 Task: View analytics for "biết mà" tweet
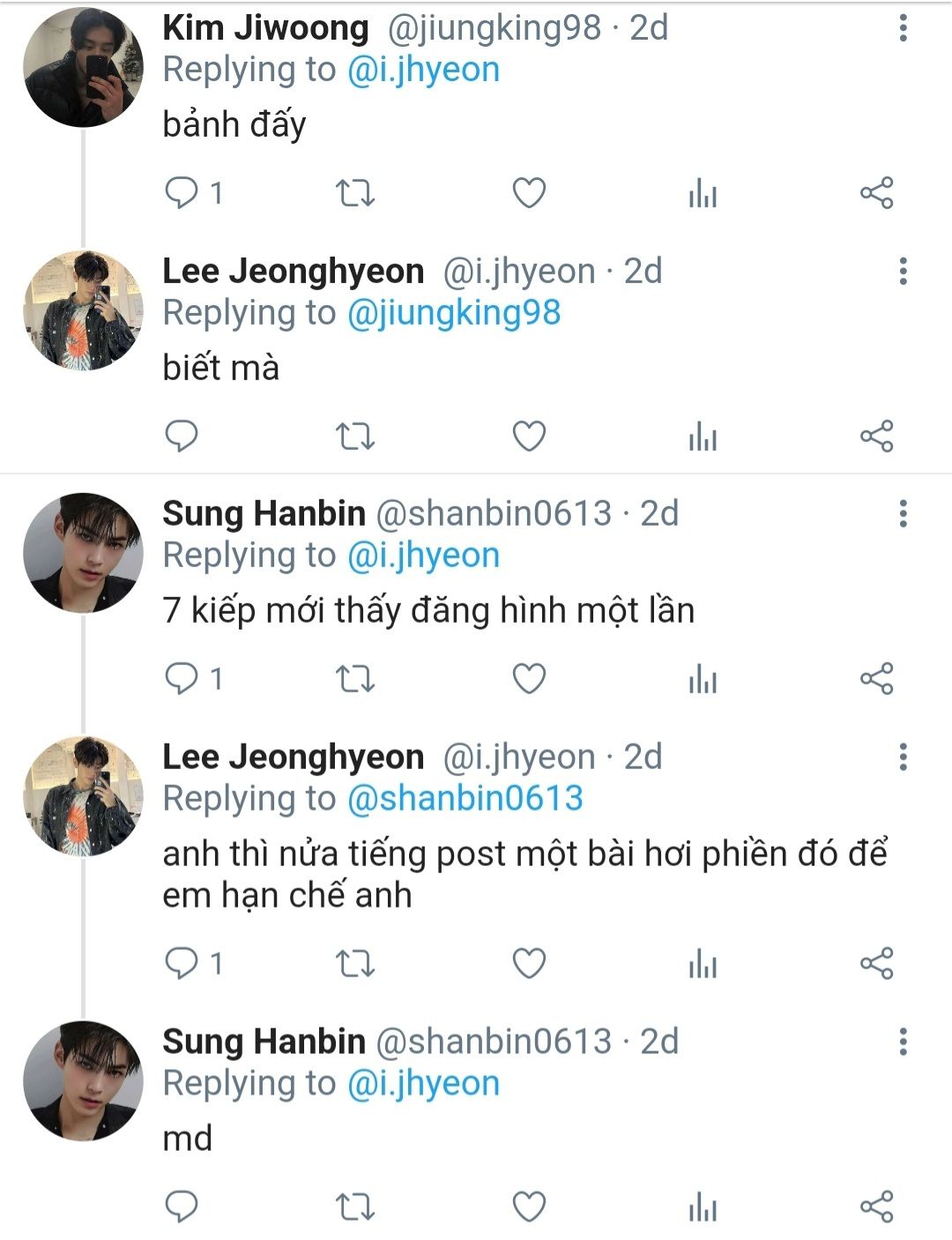point(703,436)
